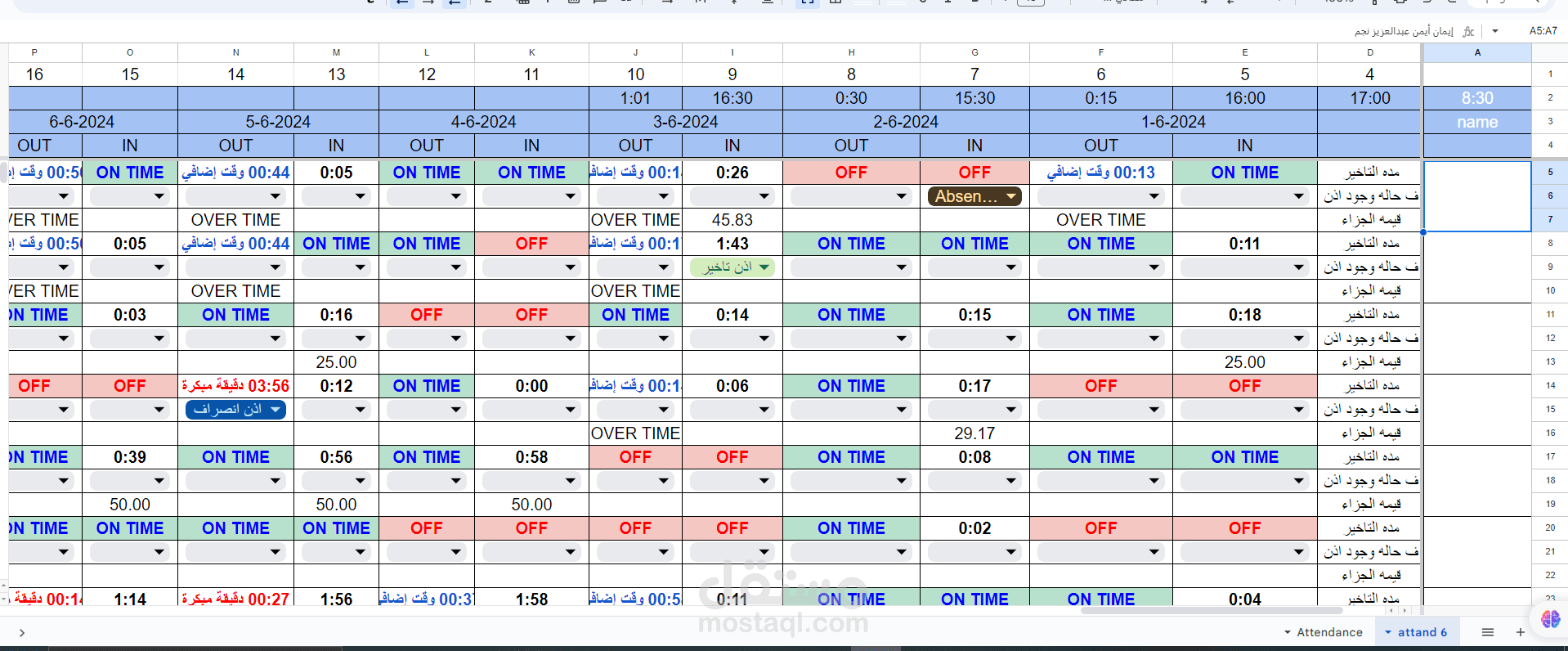Screen dimensions: 1568x651
Task: Open the Attendance tab dropdown arrow
Action: (1288, 632)
